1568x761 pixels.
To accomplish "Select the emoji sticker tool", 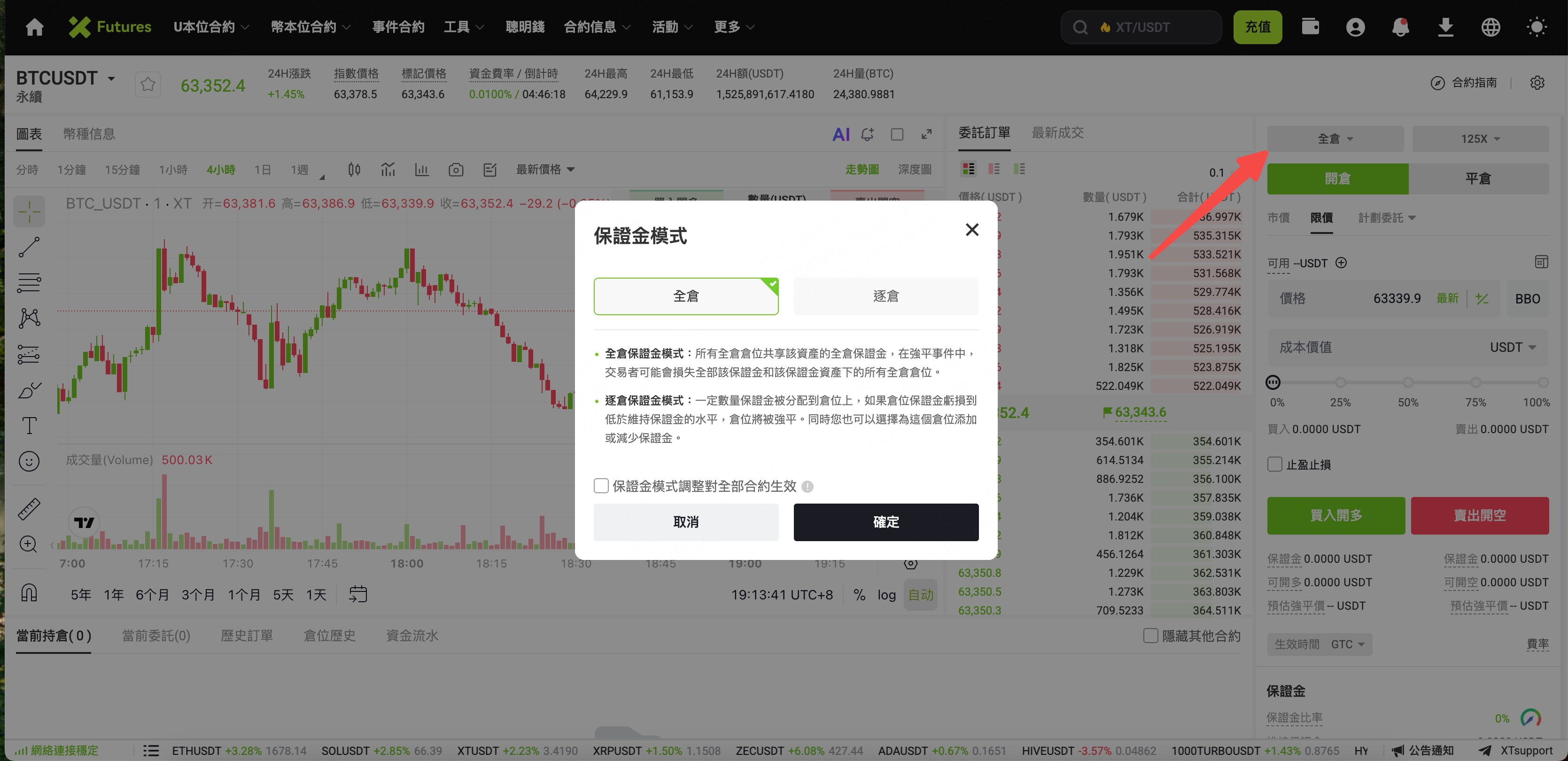I will click(29, 461).
